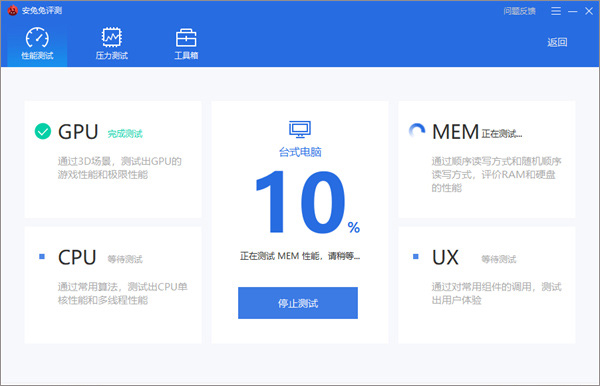Screen dimensions: 600x386
Task: Open the 工具箱 toolbox tab
Action: [x=186, y=44]
